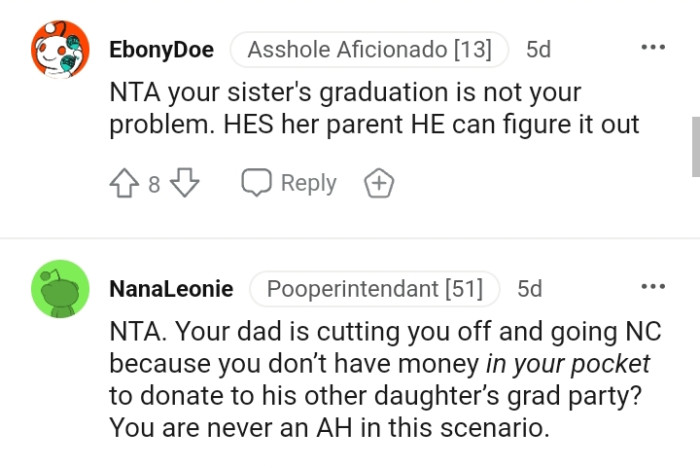Open the more options menu on EbonyDoe's comment
The image size is (700, 468).
[653, 48]
